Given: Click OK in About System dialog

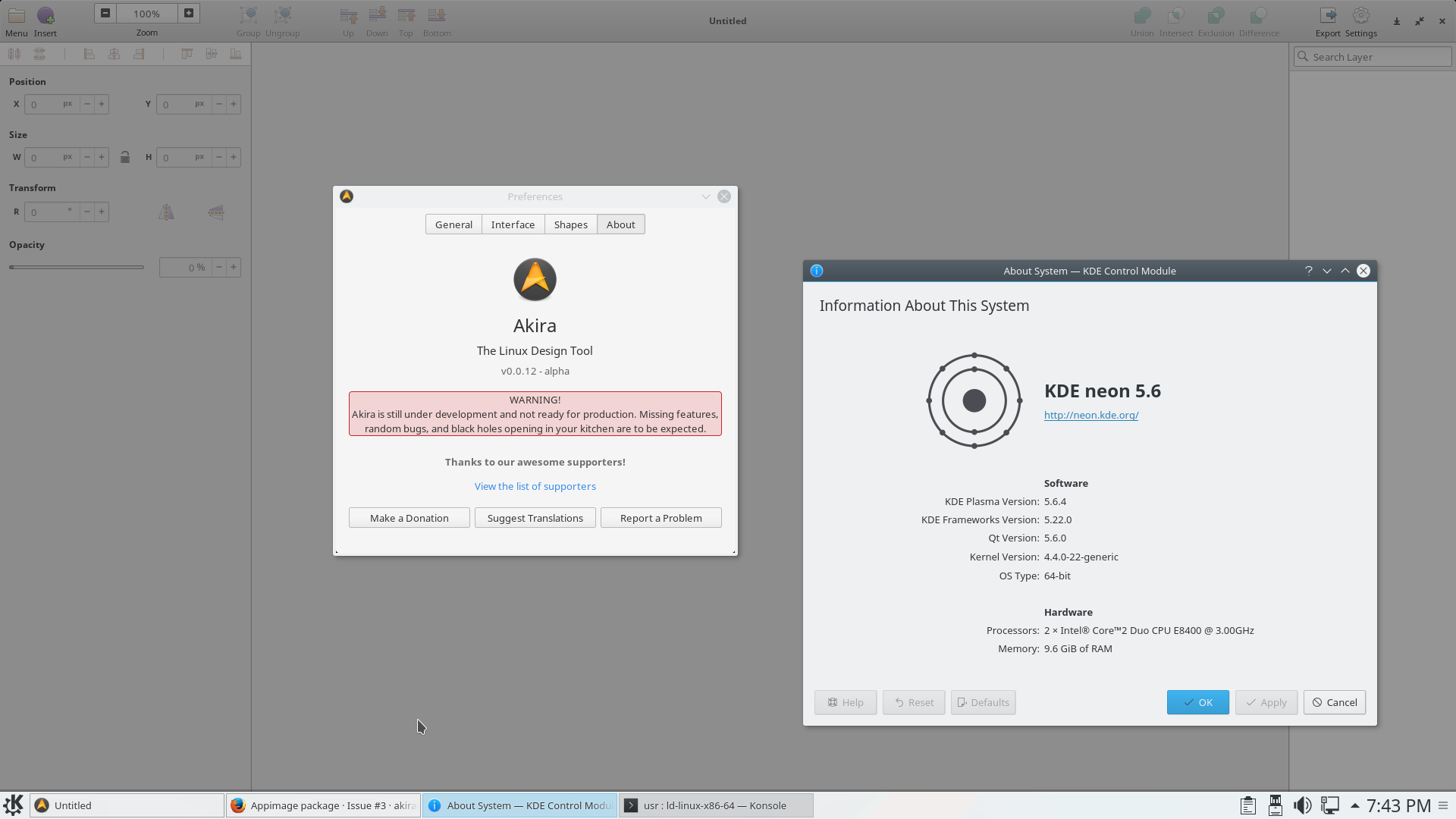Looking at the screenshot, I should tap(1198, 702).
